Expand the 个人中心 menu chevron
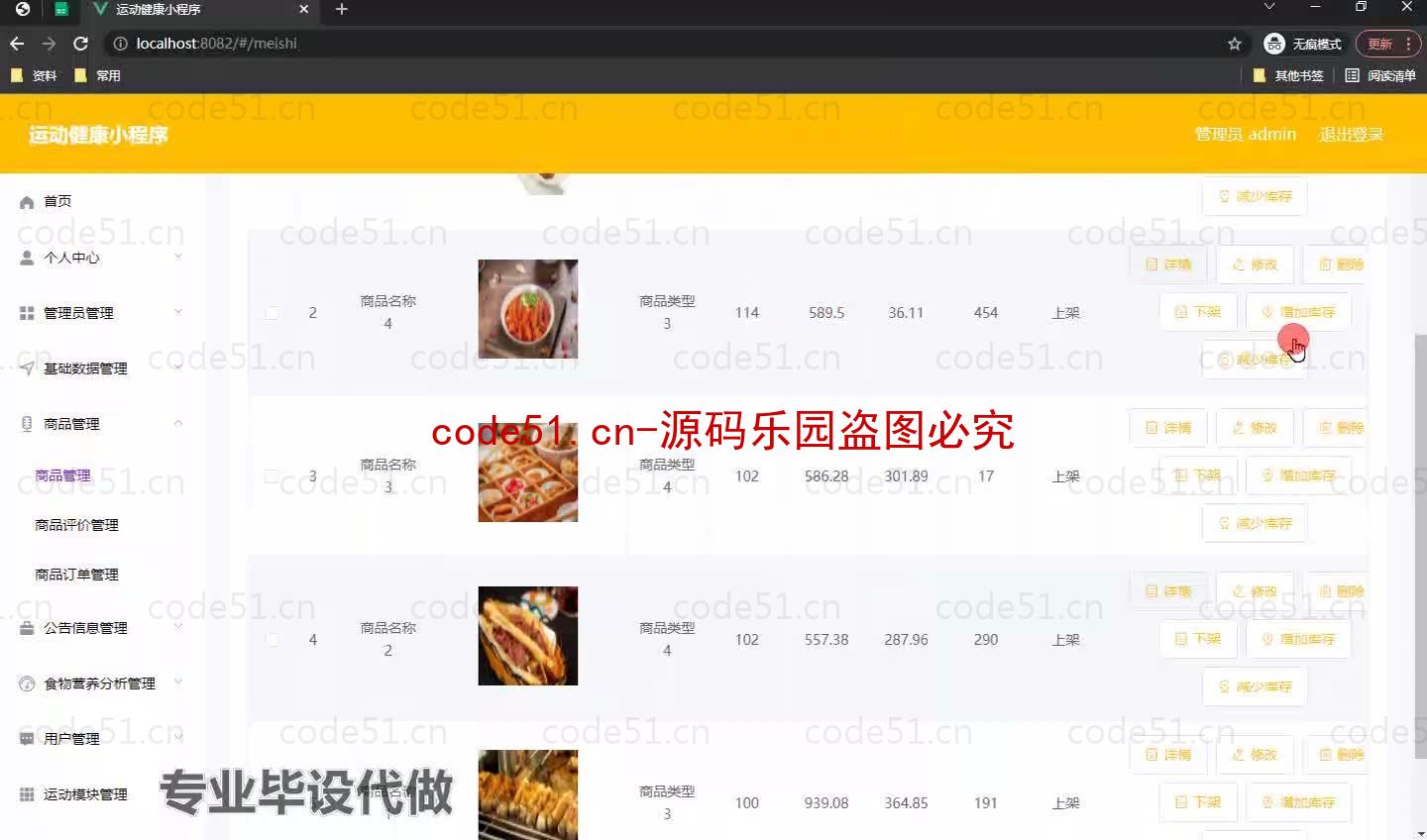Screen dimensions: 1427x840 click(178, 257)
